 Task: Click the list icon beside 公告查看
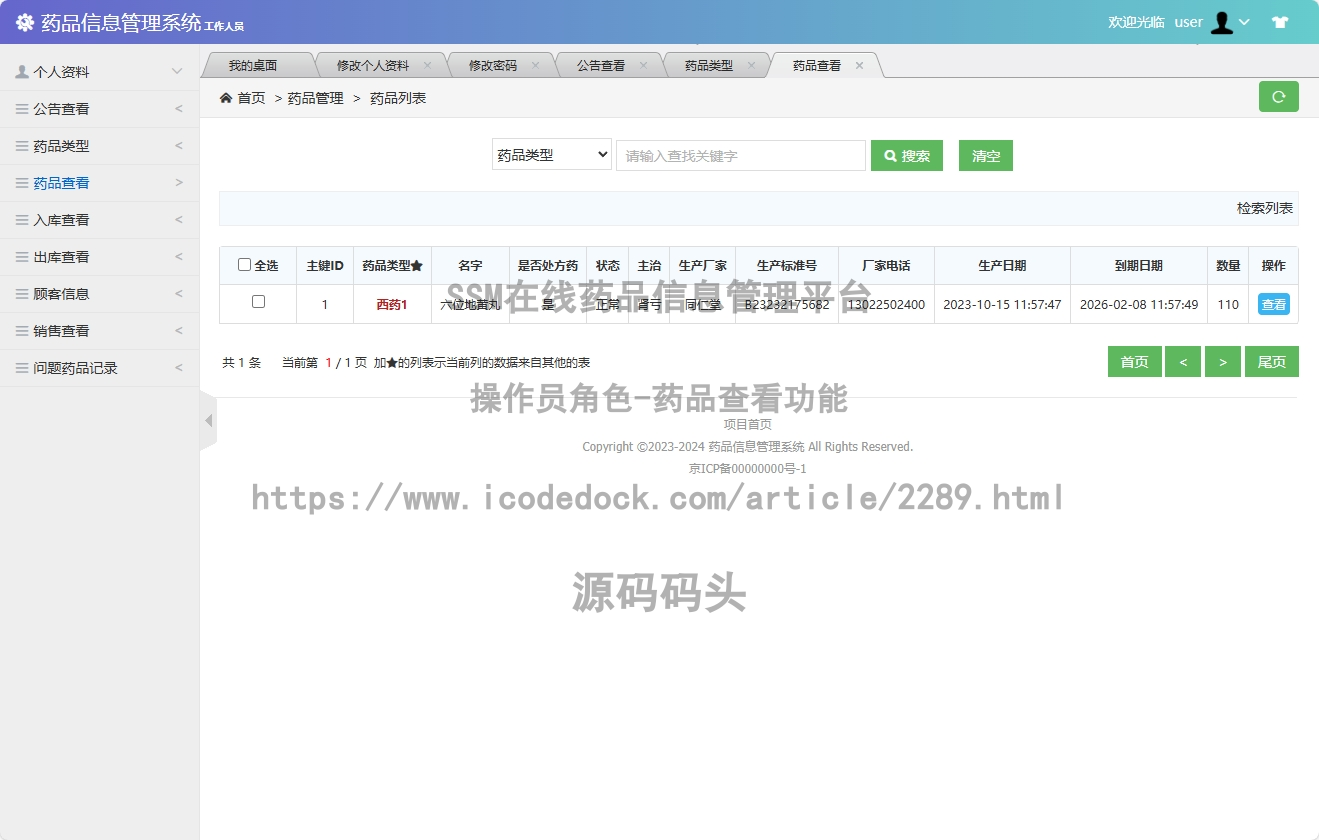click(x=22, y=109)
